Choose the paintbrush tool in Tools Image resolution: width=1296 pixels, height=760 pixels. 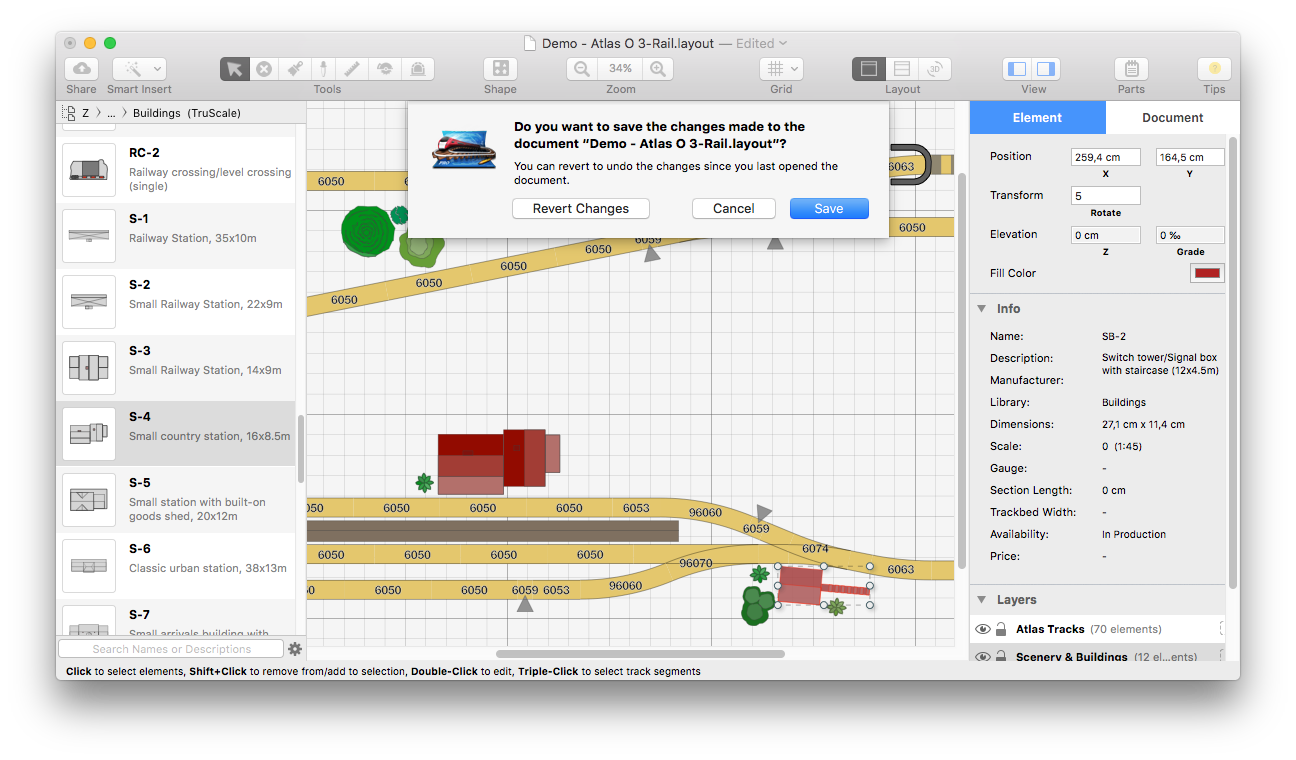pos(295,69)
